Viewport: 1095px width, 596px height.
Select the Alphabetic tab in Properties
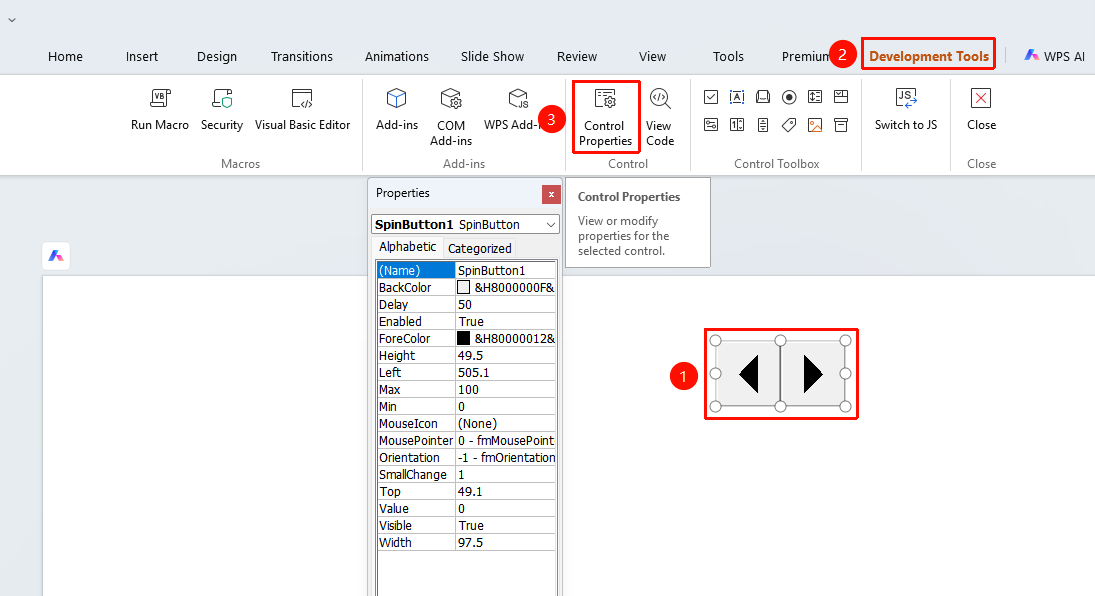pyautogui.click(x=408, y=247)
